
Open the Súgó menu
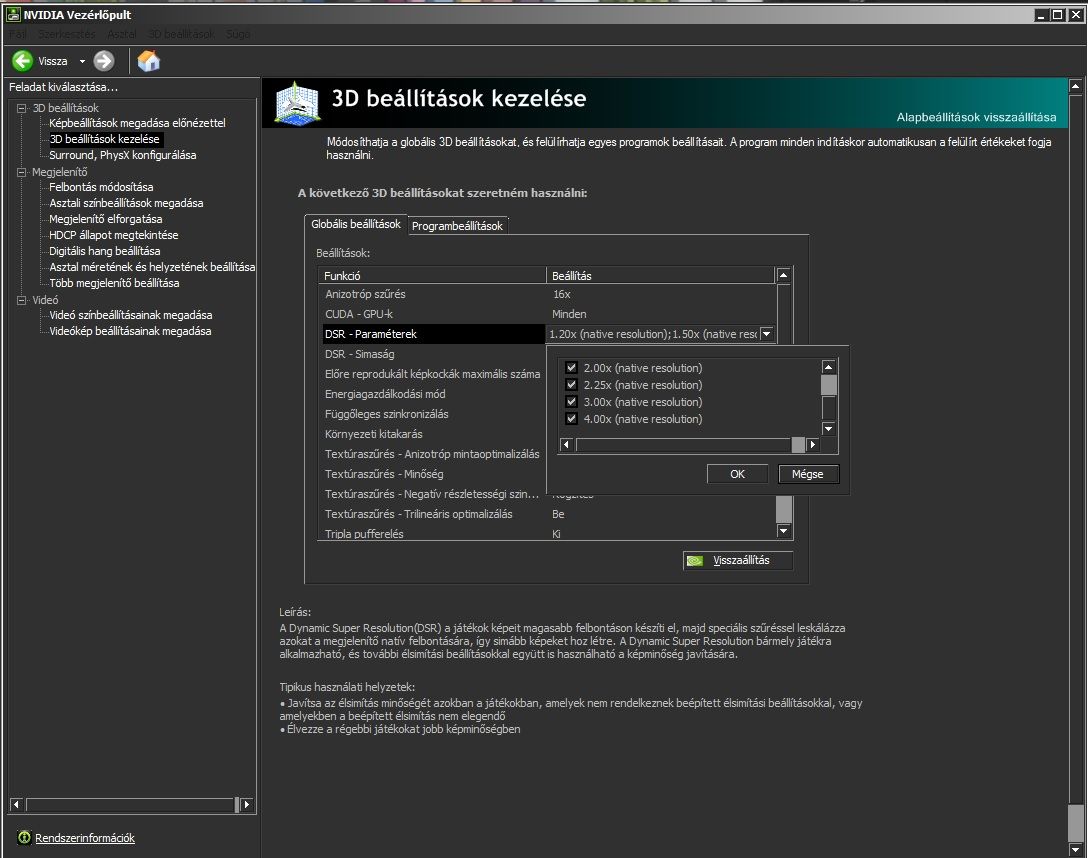pyautogui.click(x=237, y=34)
